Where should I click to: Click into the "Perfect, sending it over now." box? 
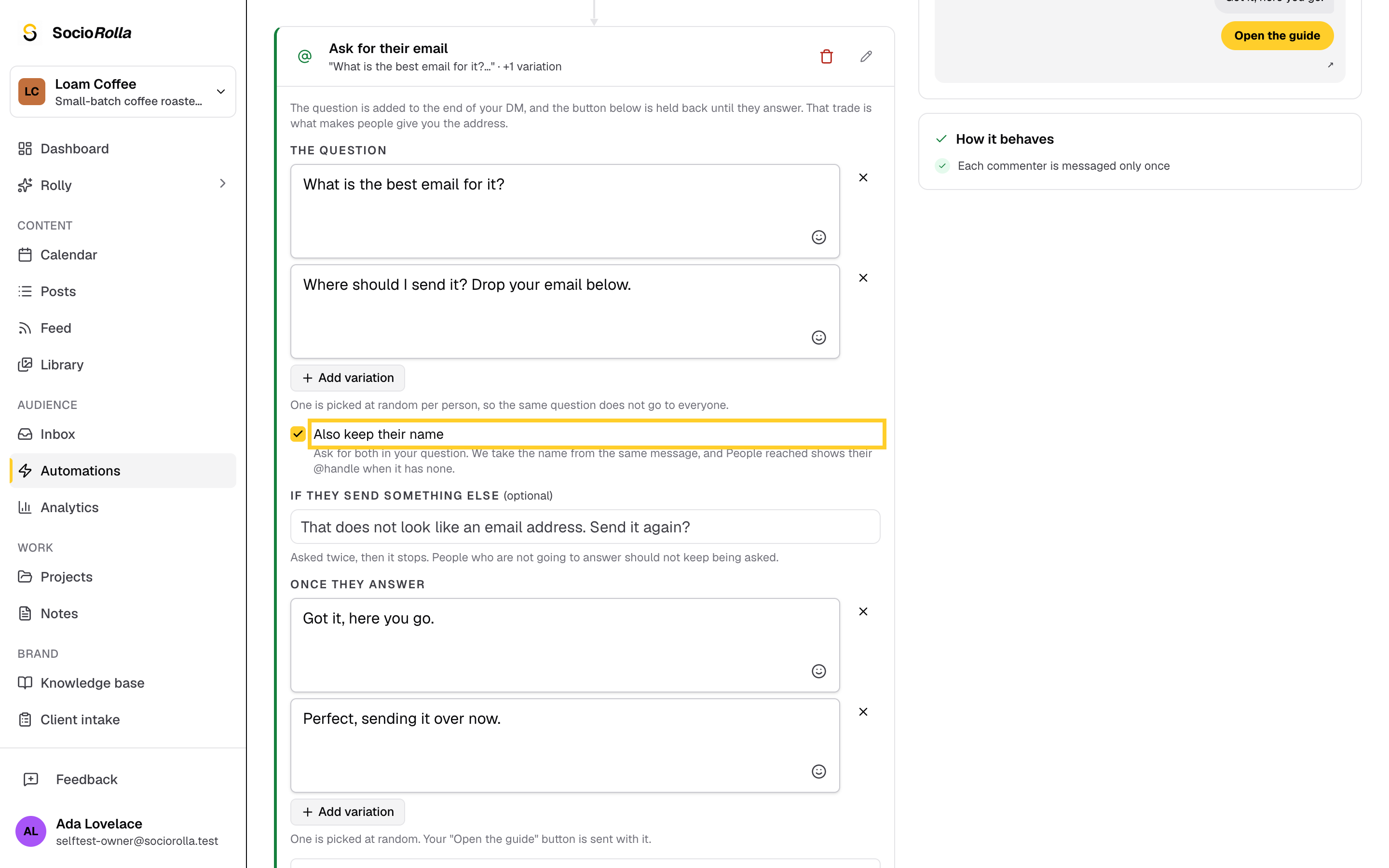tap(565, 745)
